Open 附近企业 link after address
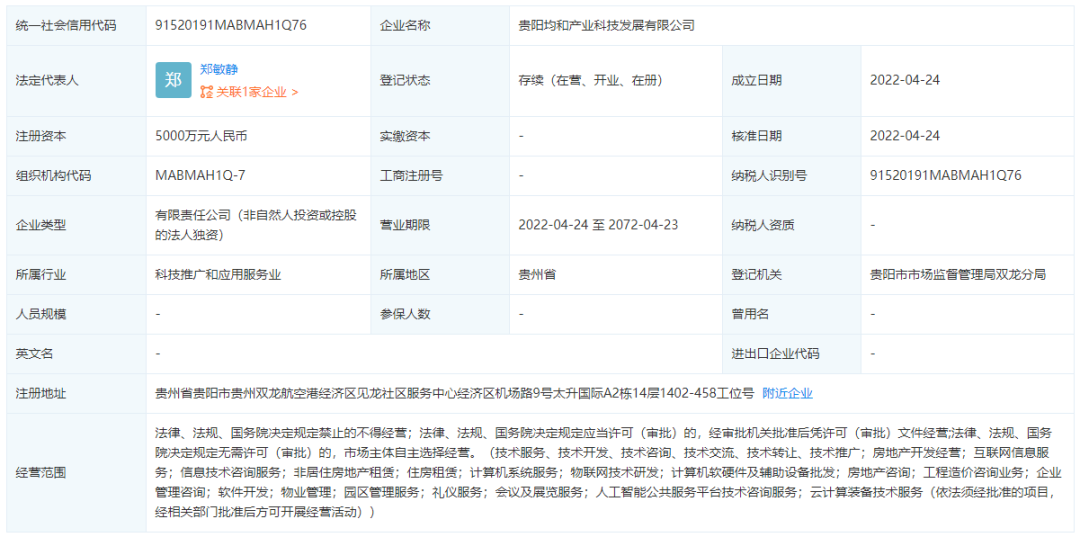The image size is (1080, 537). coord(787,393)
